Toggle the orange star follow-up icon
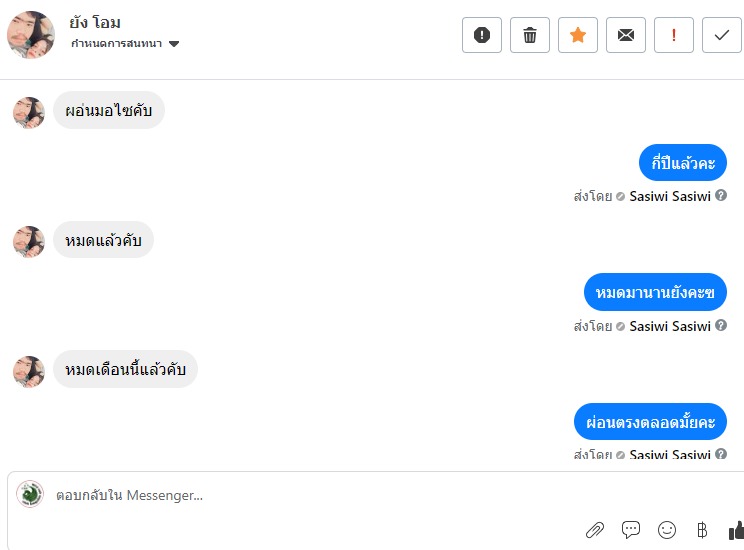Viewport: 744px width, 550px height. tap(578, 35)
